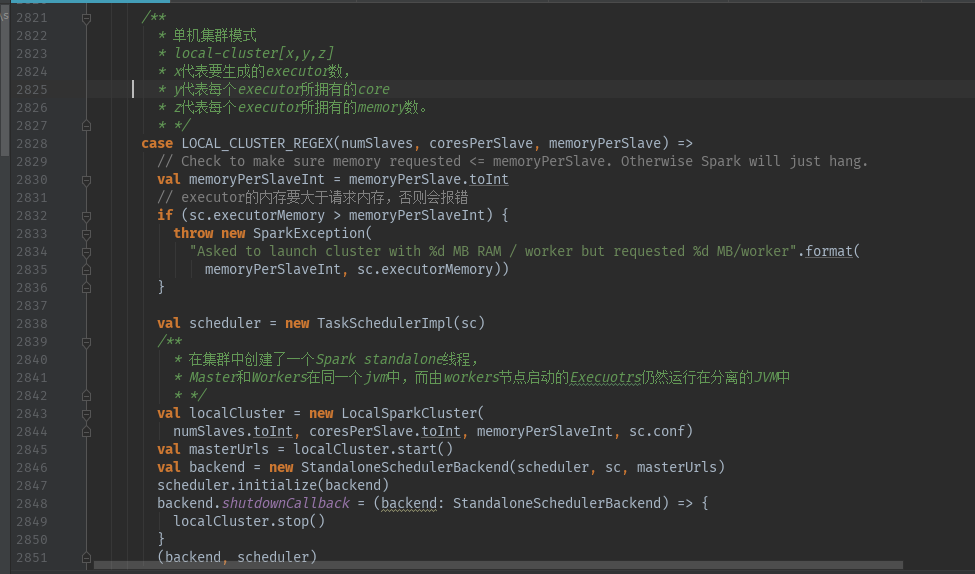Click TaskSchedulerImpl(sc) on line 2838
Image resolution: width=975 pixels, height=574 pixels.
401,323
